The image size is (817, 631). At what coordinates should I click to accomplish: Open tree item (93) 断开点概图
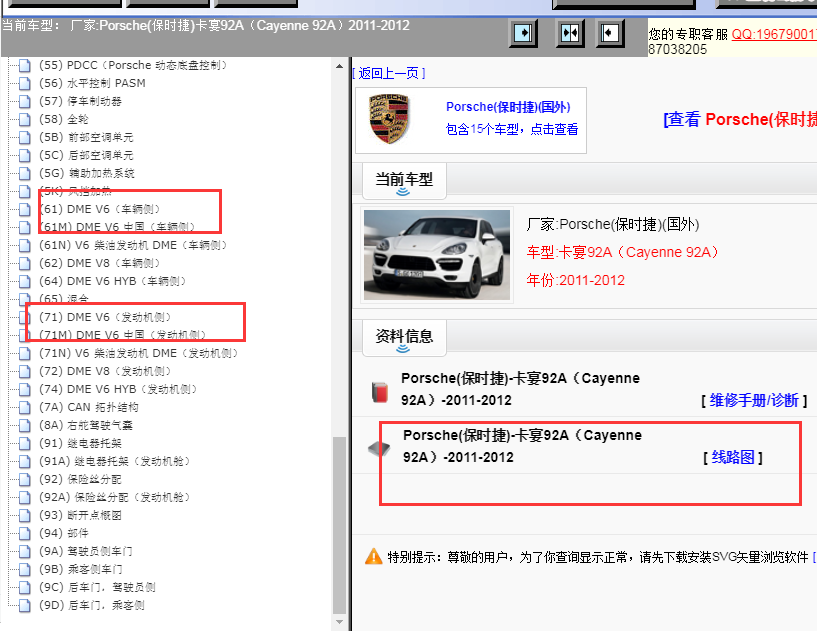click(x=80, y=515)
